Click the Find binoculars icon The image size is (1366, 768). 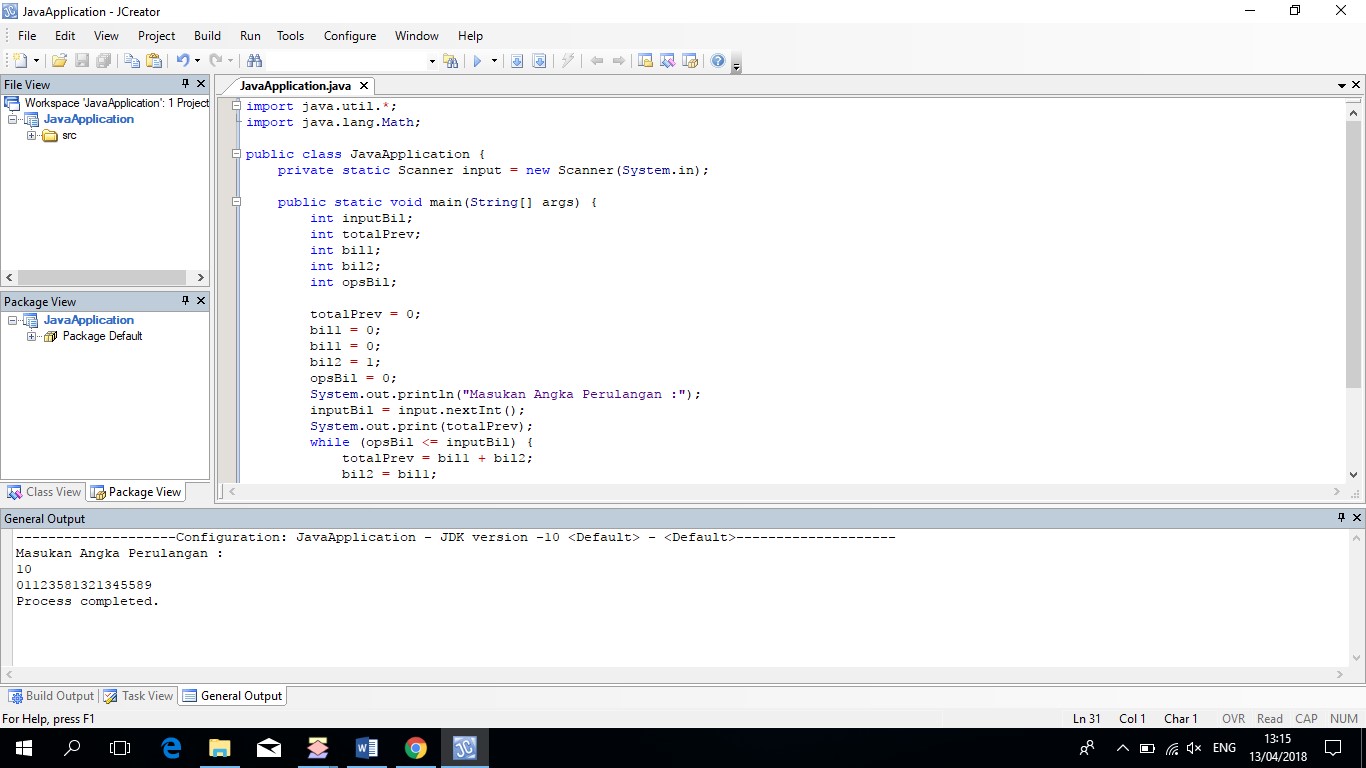point(254,61)
